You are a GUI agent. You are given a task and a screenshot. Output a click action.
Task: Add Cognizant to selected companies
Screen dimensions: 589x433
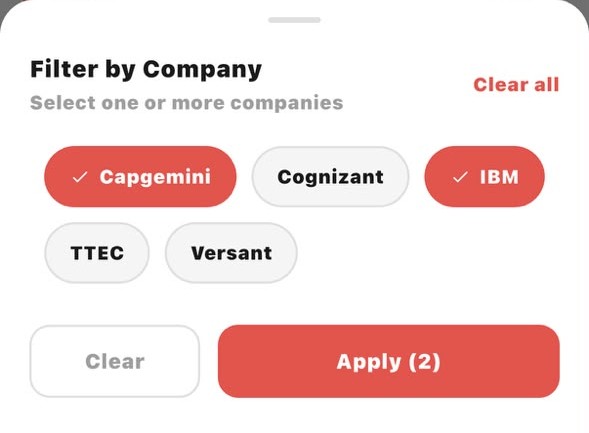tap(330, 177)
